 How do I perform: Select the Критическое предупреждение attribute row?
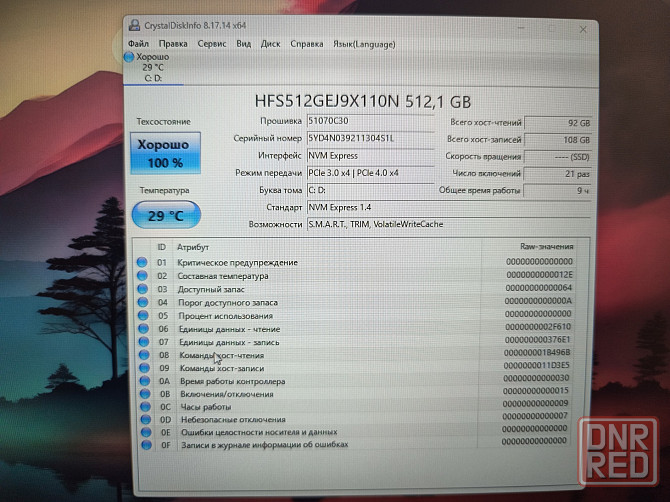coord(355,262)
